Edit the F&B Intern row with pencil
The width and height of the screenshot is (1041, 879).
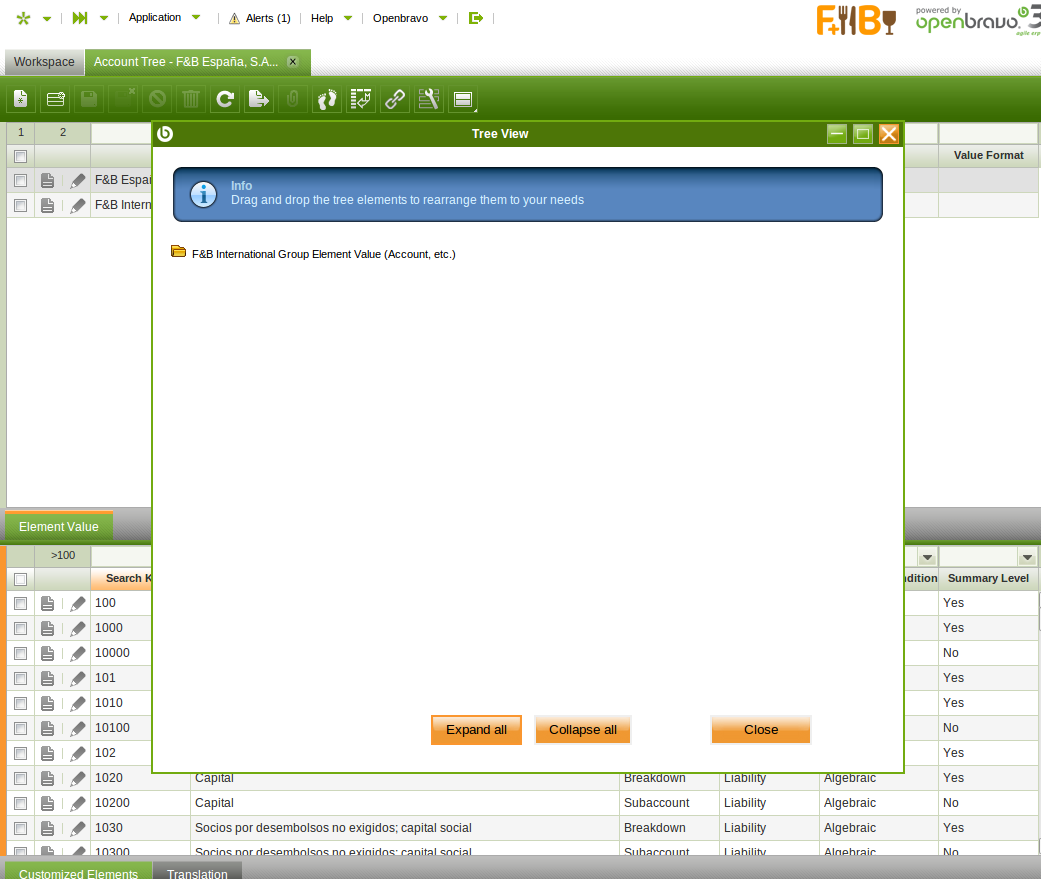coord(78,206)
